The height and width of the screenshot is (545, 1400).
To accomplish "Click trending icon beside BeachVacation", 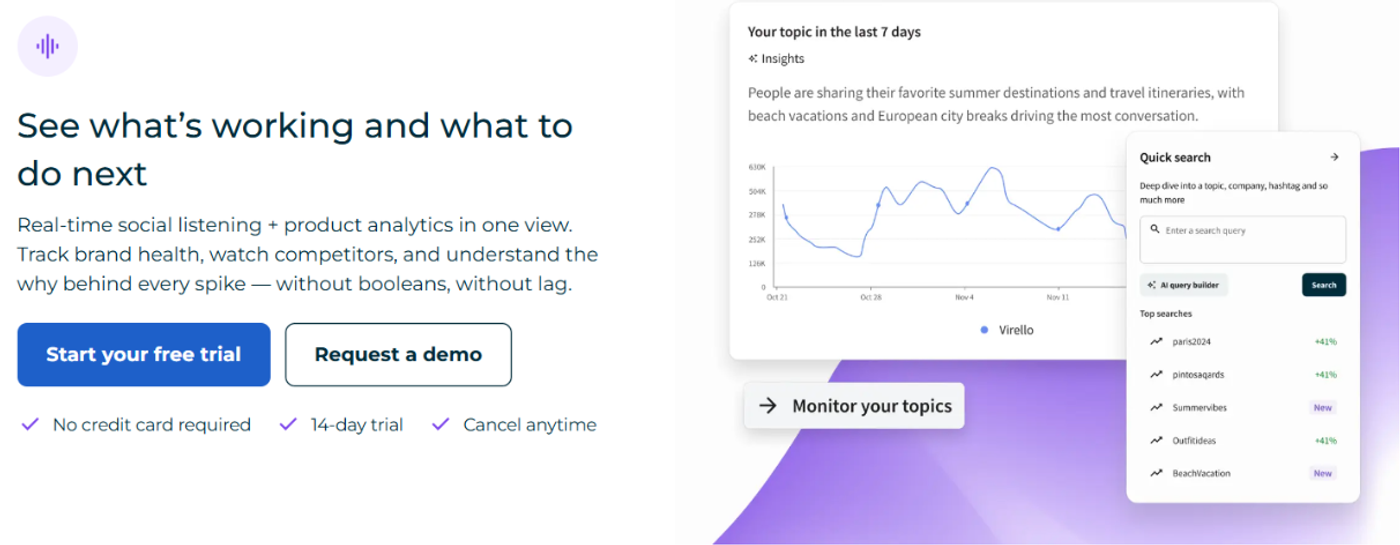I will click(x=1156, y=473).
